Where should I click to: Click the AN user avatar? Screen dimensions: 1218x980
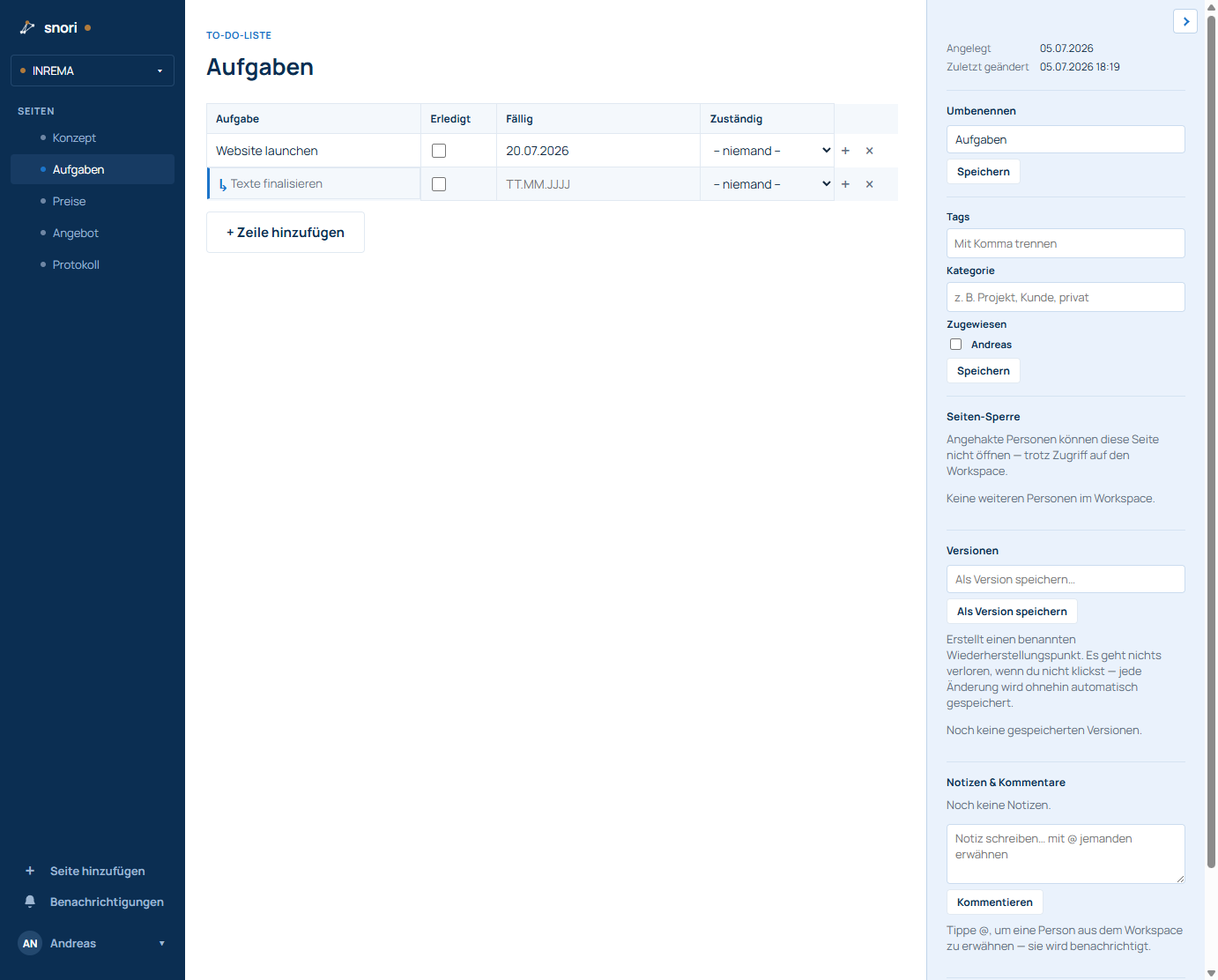(30, 943)
